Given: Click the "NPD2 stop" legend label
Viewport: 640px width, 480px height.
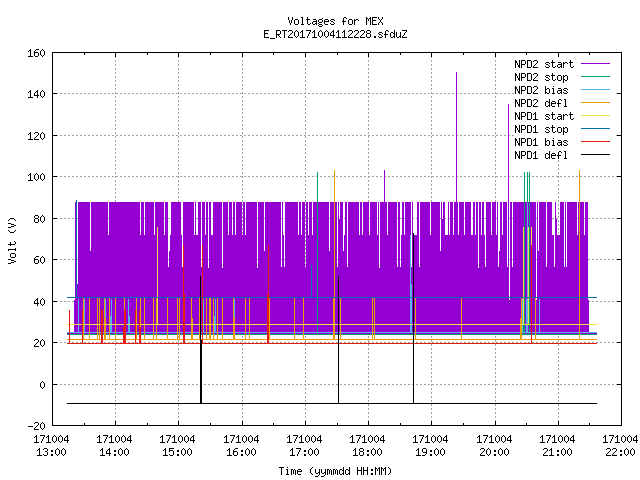Looking at the screenshot, I should (541, 77).
